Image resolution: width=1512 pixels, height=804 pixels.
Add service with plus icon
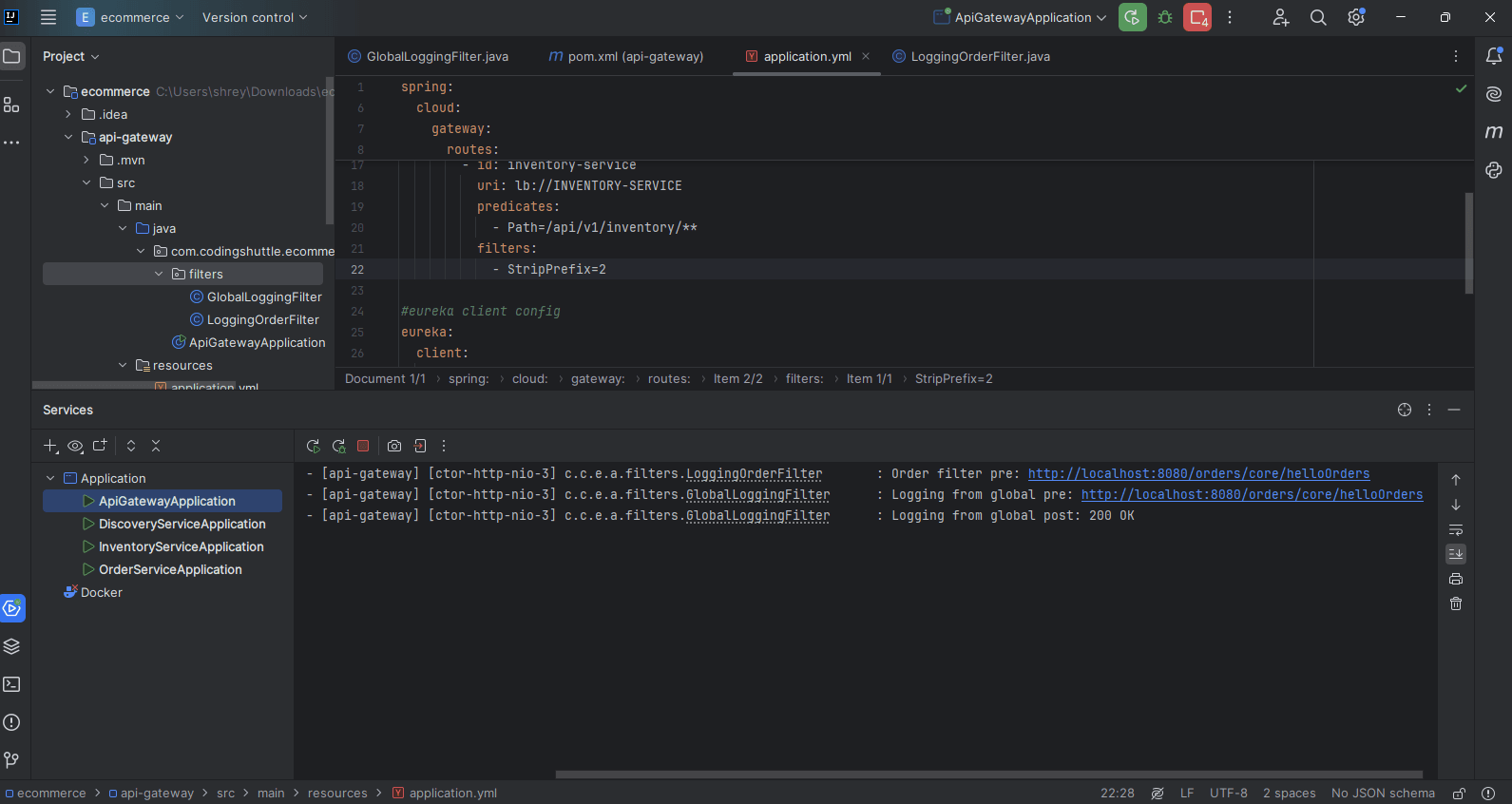coord(51,446)
